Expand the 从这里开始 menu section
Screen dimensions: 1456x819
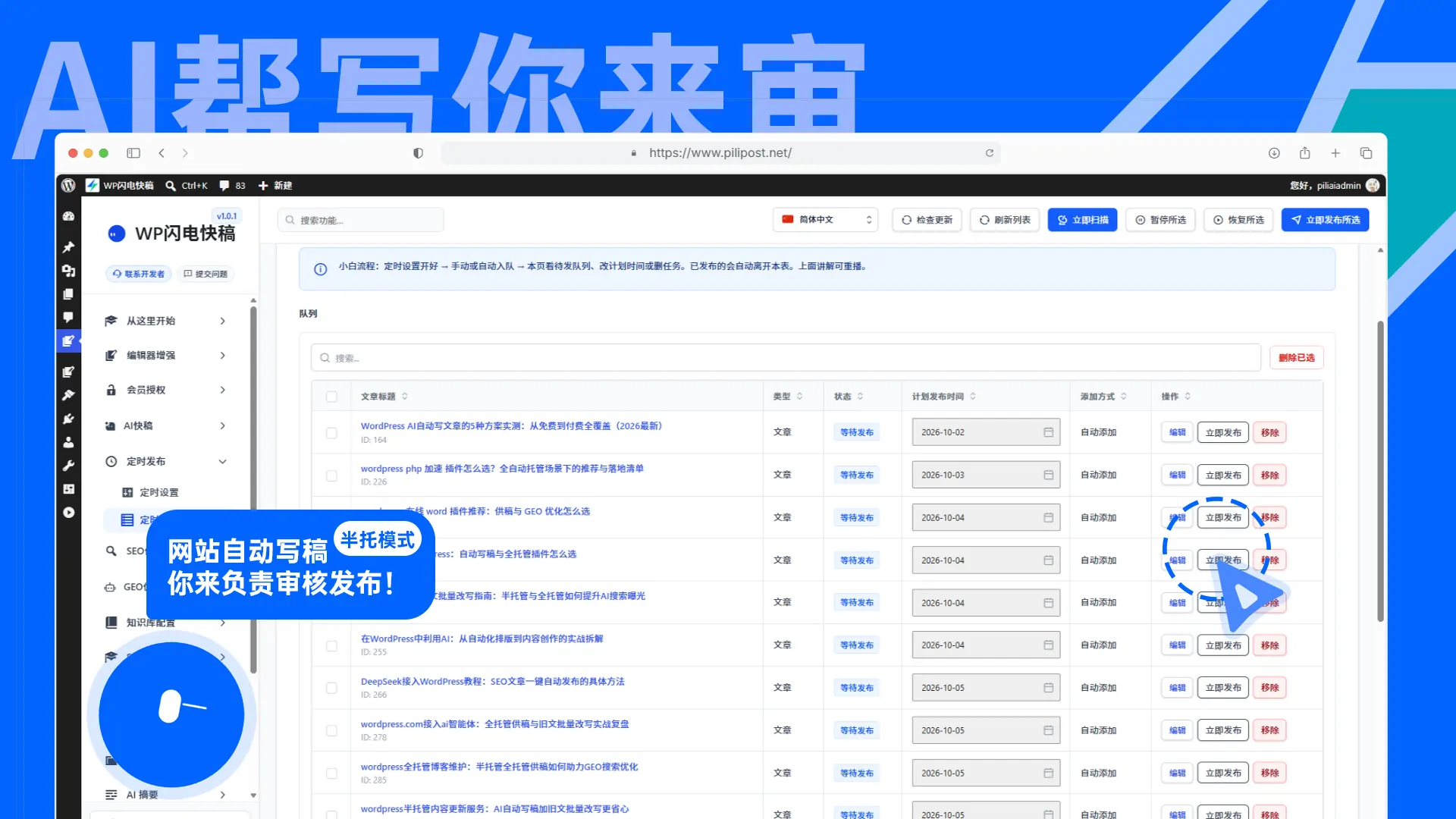click(x=165, y=321)
